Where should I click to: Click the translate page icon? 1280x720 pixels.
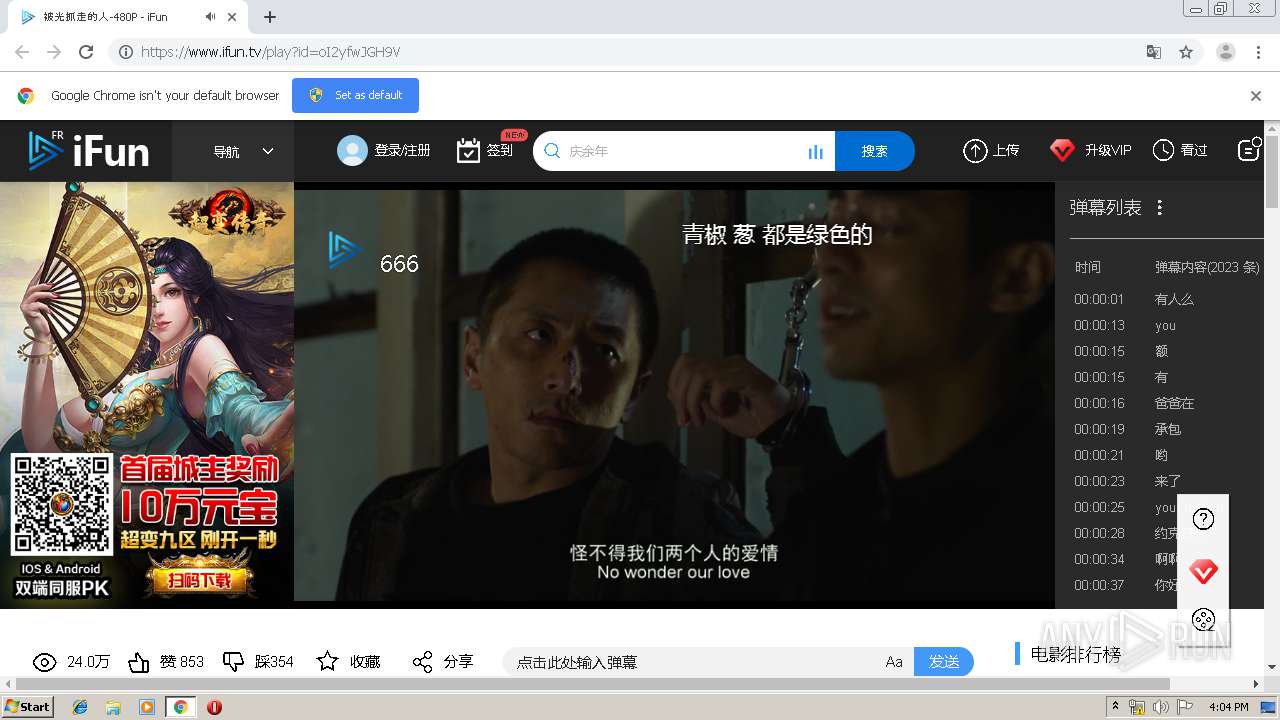1154,52
